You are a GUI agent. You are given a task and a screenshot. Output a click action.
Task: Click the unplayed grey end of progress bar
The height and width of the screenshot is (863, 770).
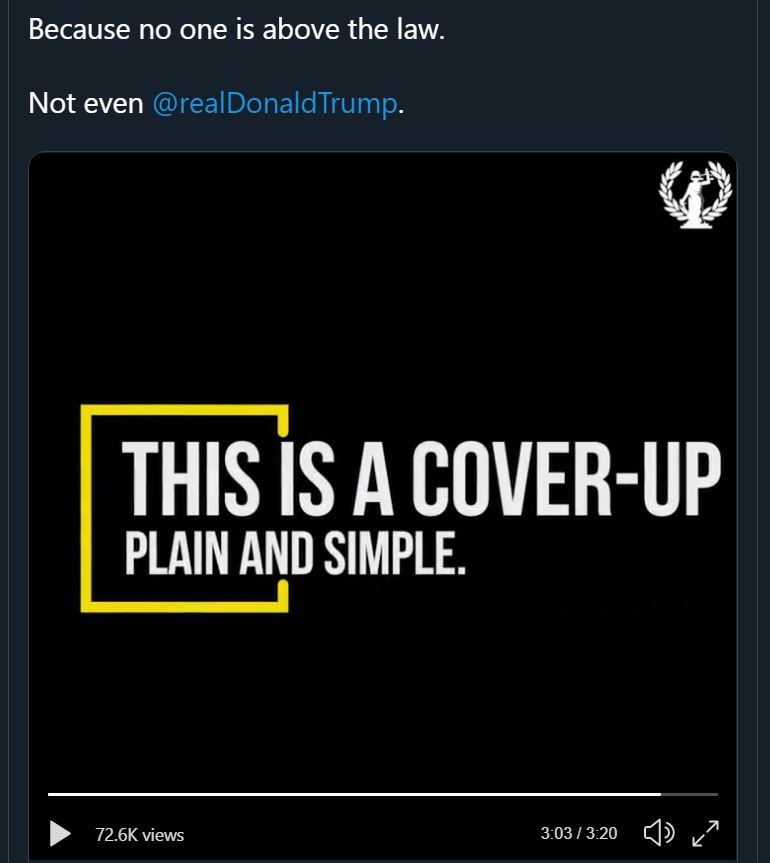click(689, 794)
